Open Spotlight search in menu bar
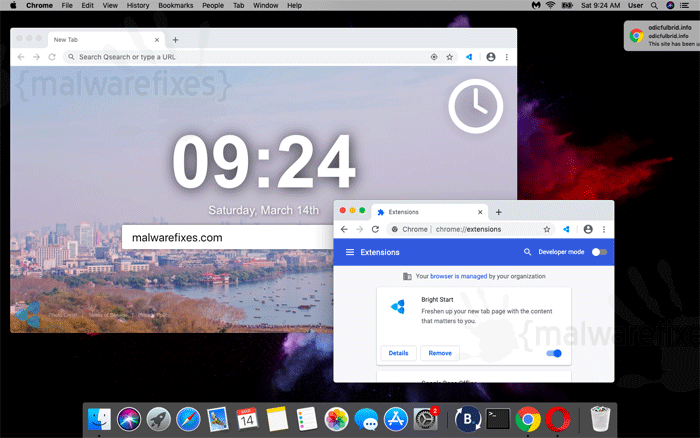The image size is (700, 438). [x=654, y=5]
